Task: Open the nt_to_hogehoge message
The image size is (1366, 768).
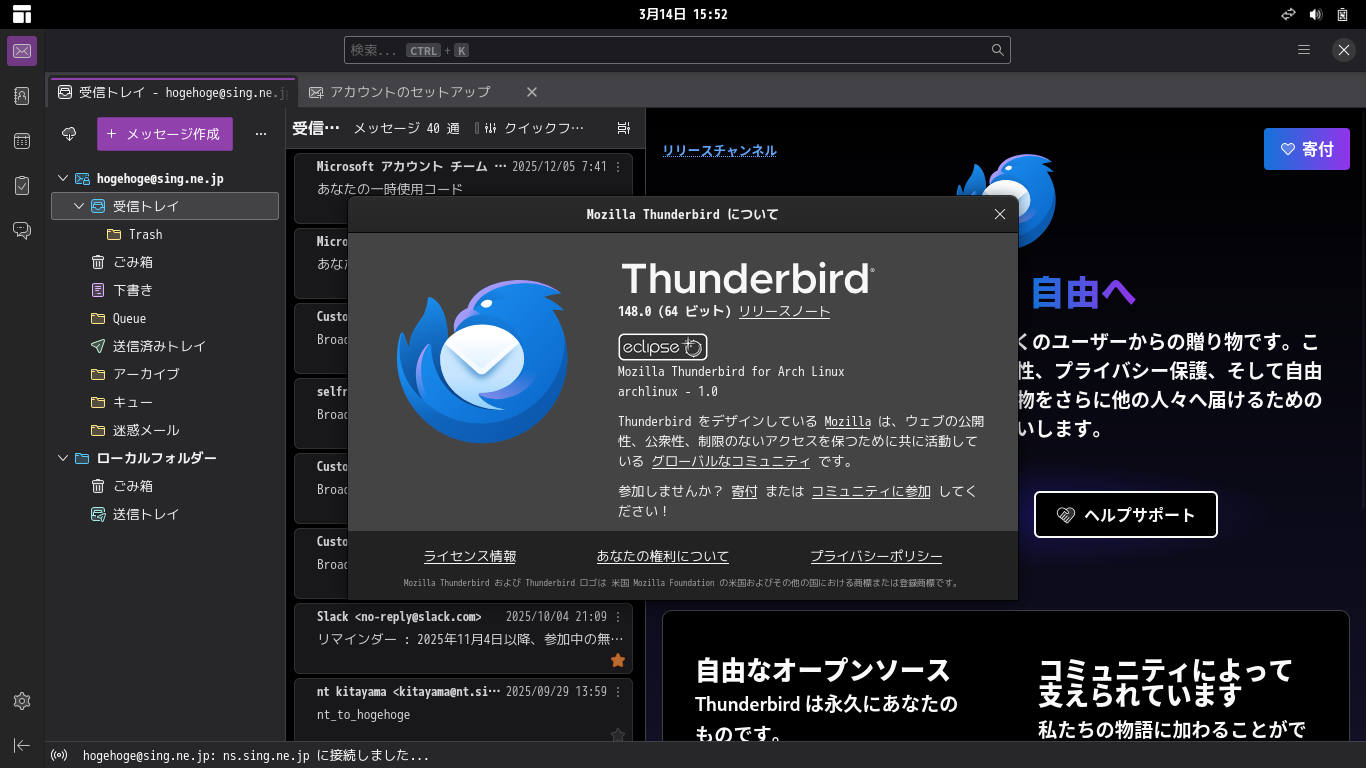Action: 463,710
